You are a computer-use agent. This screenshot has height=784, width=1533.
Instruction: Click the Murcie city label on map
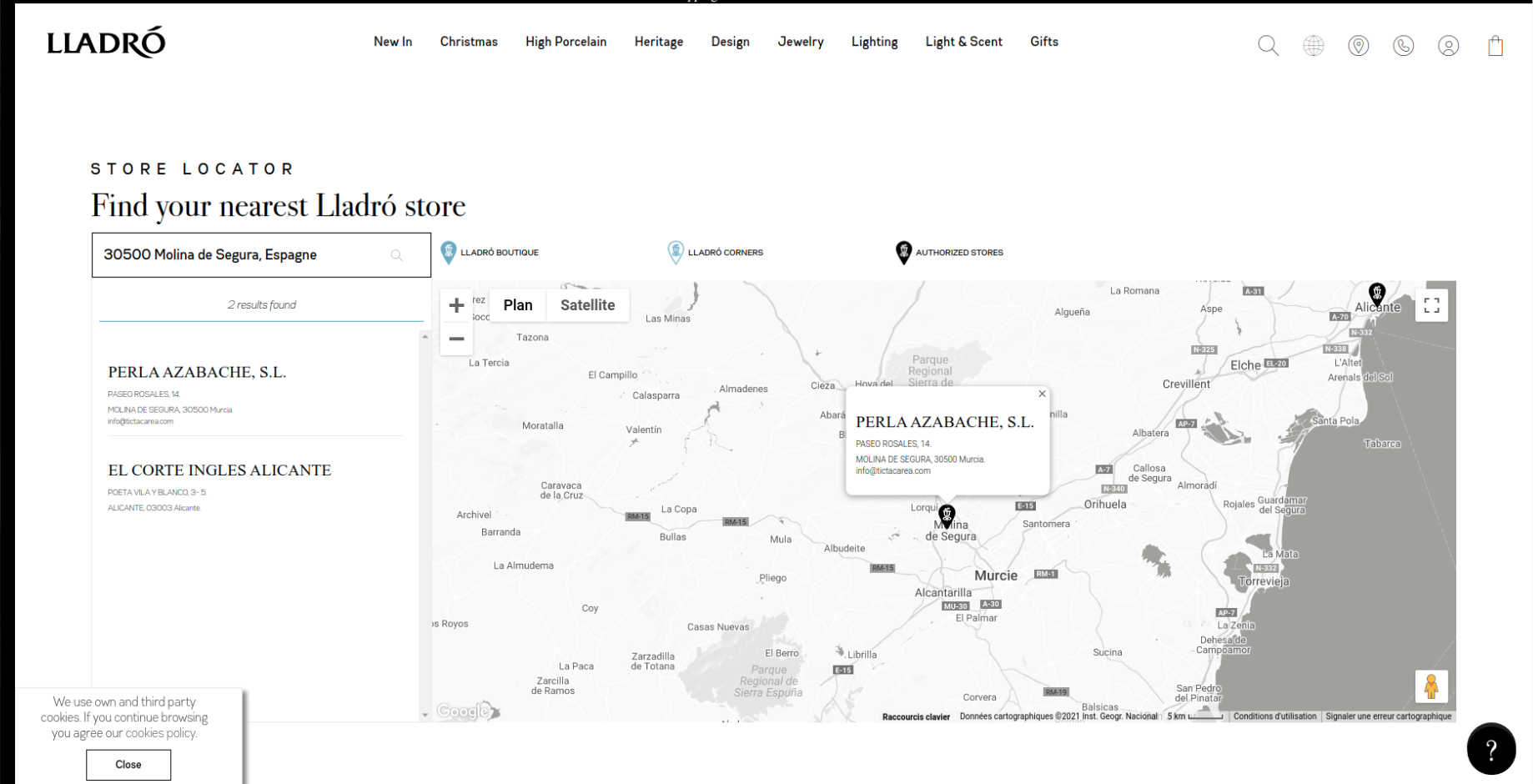click(x=996, y=575)
